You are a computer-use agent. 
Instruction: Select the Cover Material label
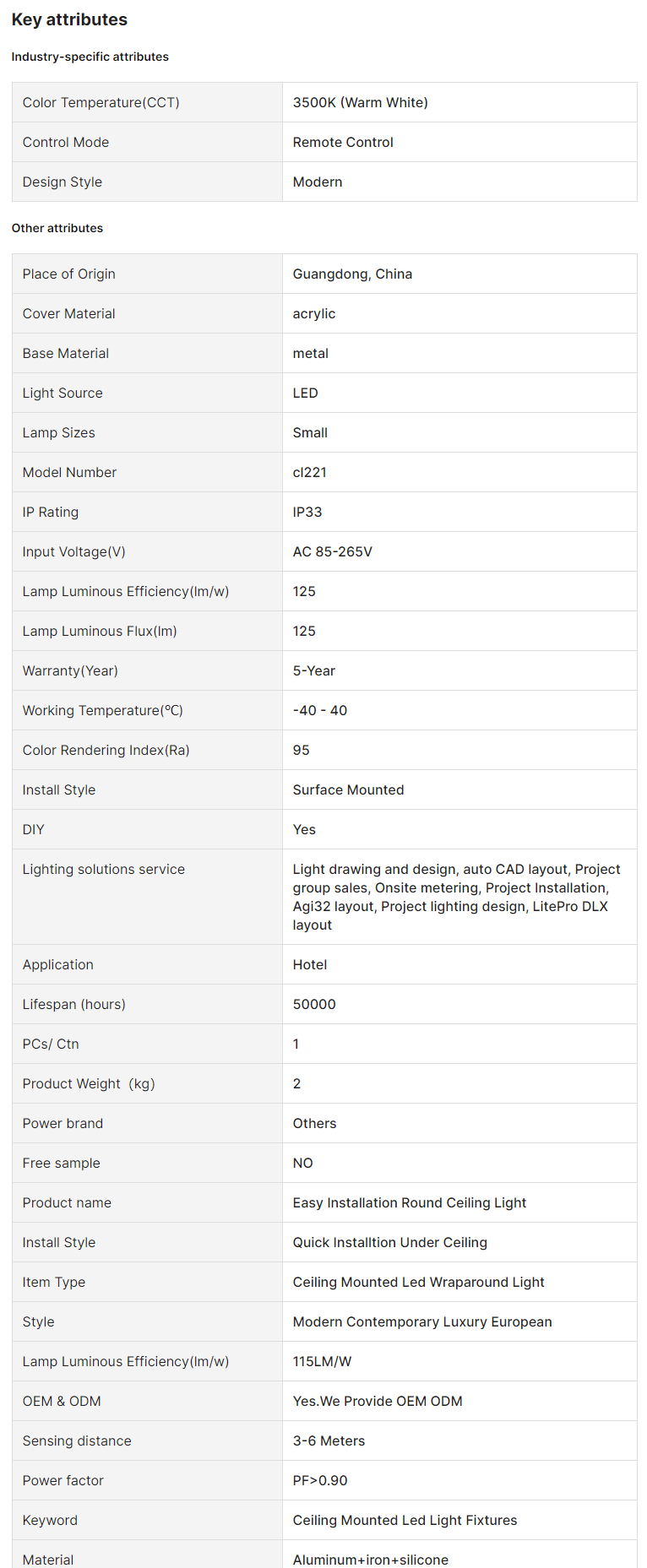(x=68, y=313)
